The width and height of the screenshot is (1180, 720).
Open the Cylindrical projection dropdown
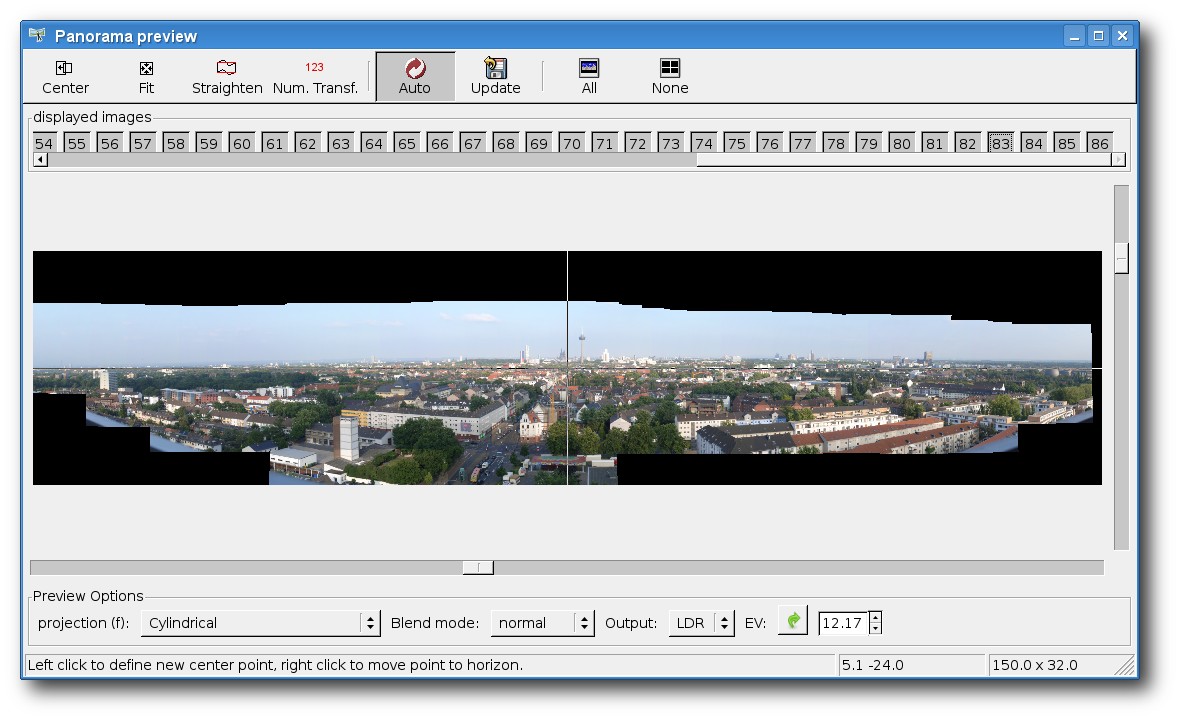tap(260, 623)
